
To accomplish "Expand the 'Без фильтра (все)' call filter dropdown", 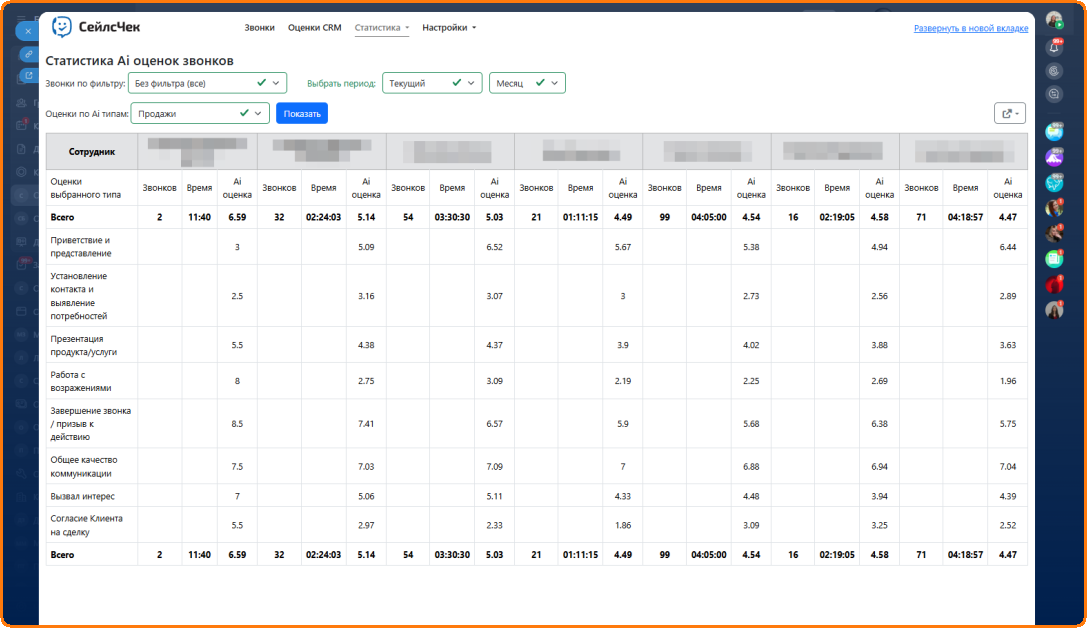I will point(207,83).
